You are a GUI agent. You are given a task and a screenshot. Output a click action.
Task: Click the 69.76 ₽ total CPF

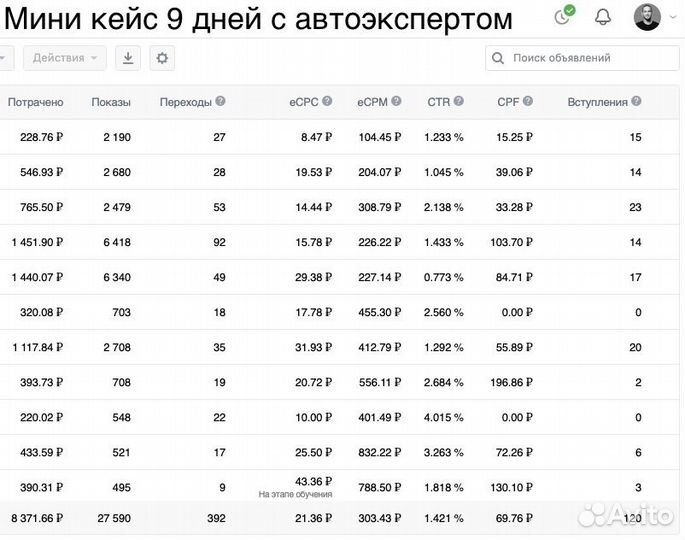[514, 518]
